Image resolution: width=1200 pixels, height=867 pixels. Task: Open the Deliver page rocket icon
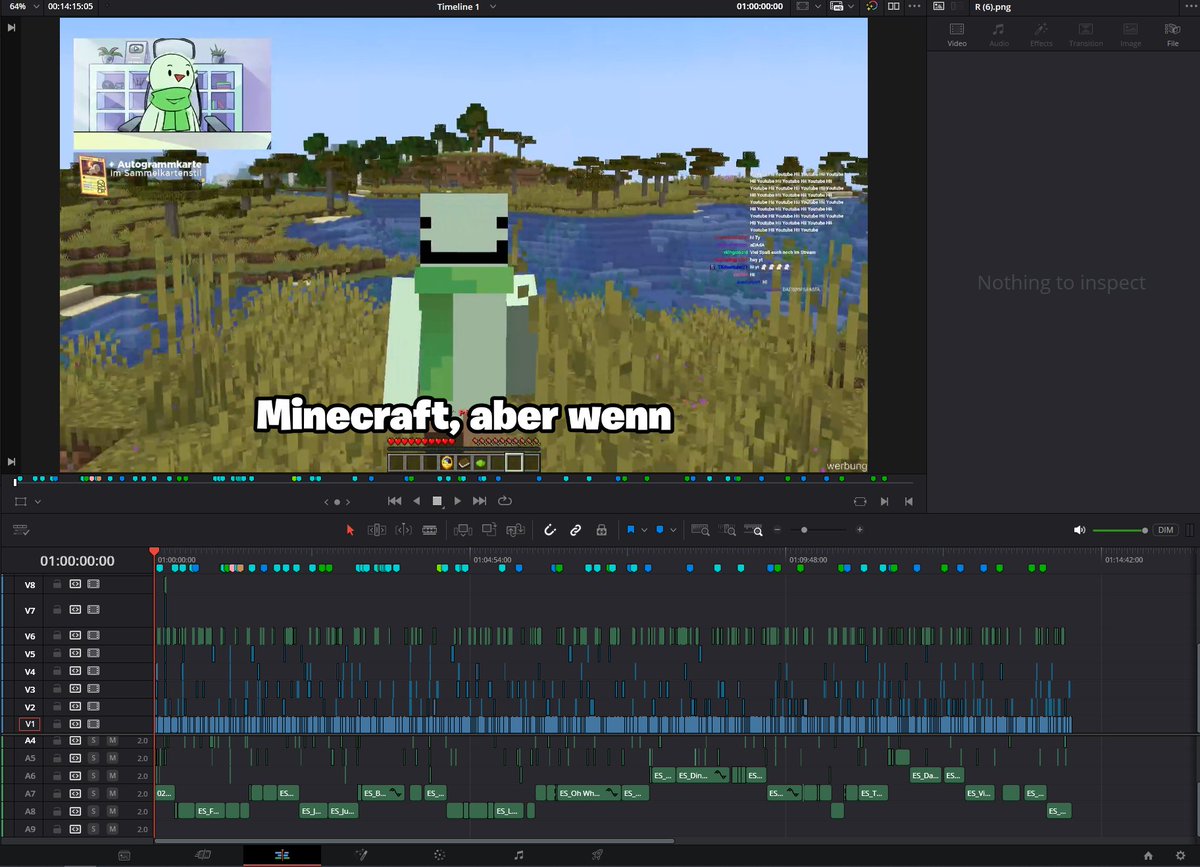(x=597, y=855)
